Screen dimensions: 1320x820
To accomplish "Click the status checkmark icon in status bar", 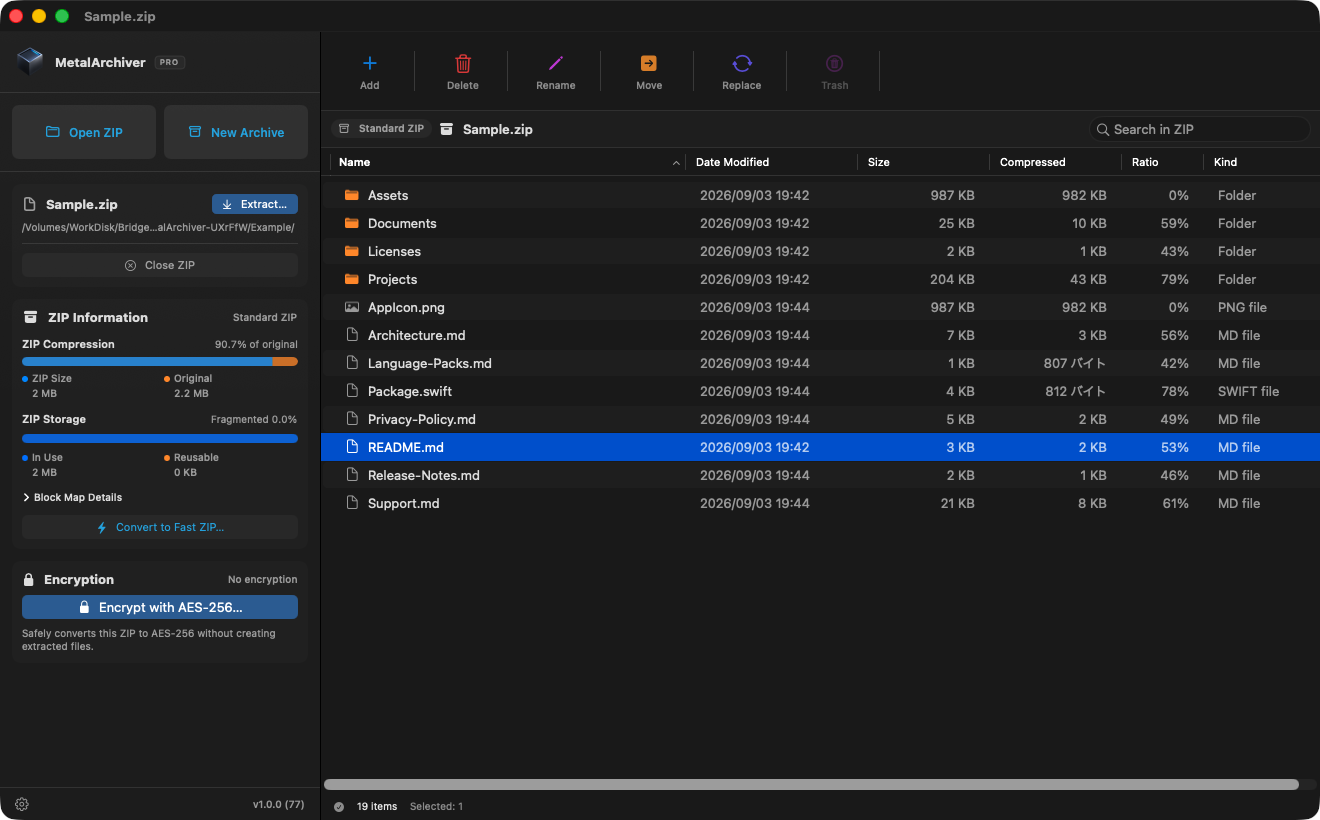I will pos(339,806).
